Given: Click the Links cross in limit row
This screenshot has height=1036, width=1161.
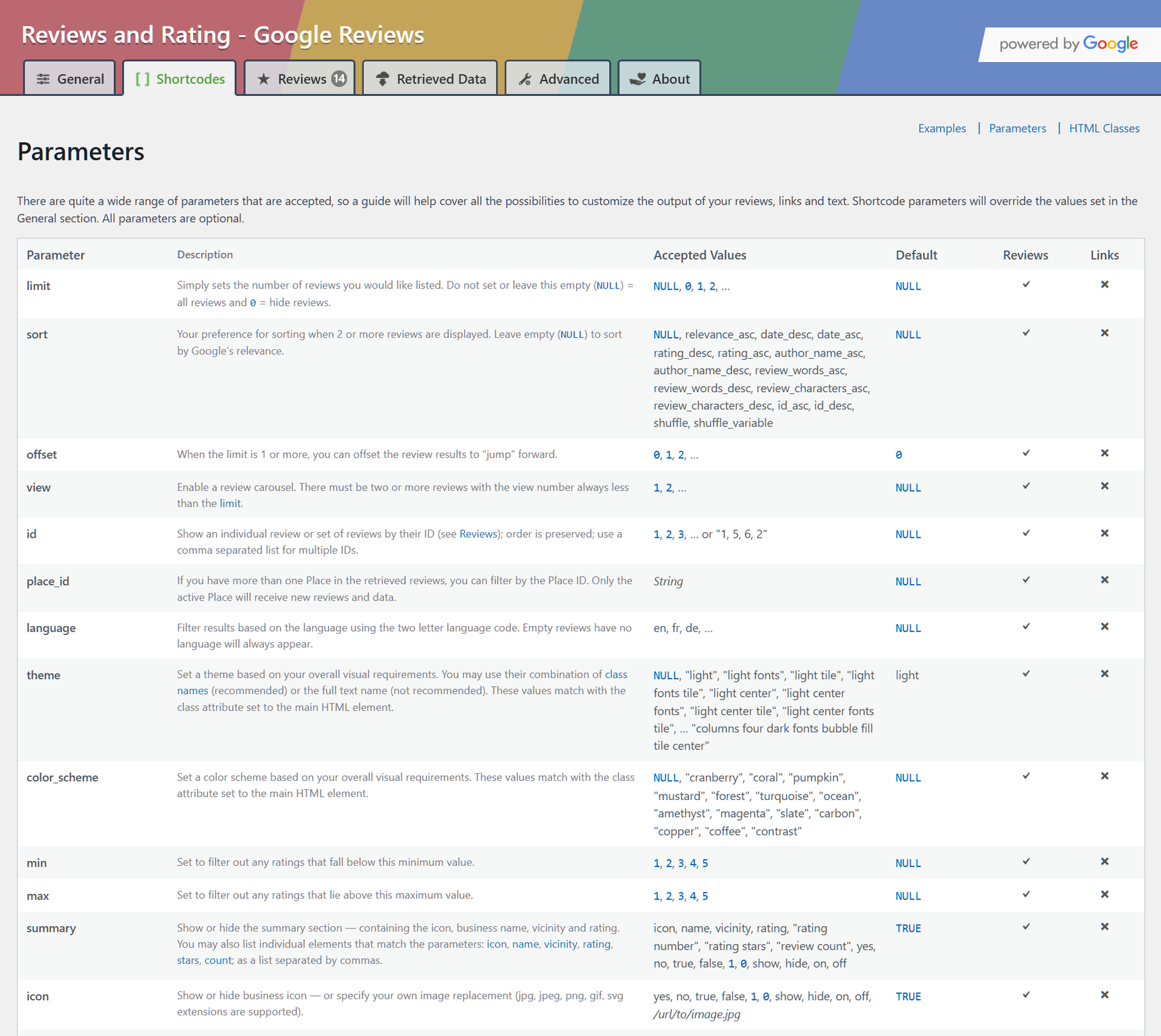Looking at the screenshot, I should click(1105, 285).
